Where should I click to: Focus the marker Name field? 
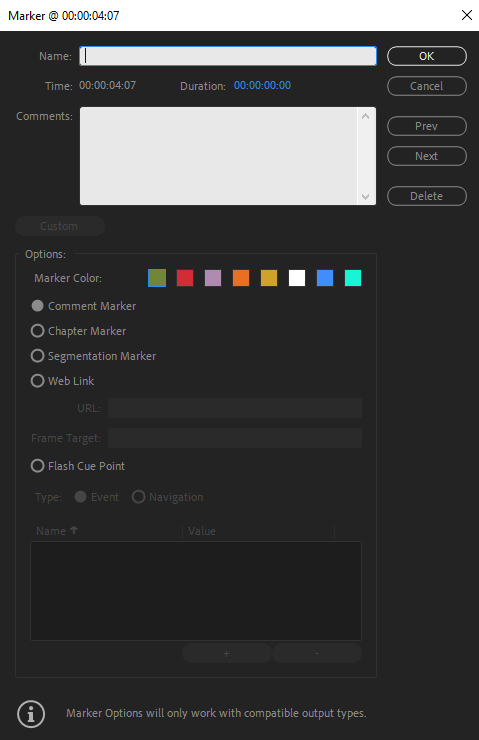pos(228,56)
